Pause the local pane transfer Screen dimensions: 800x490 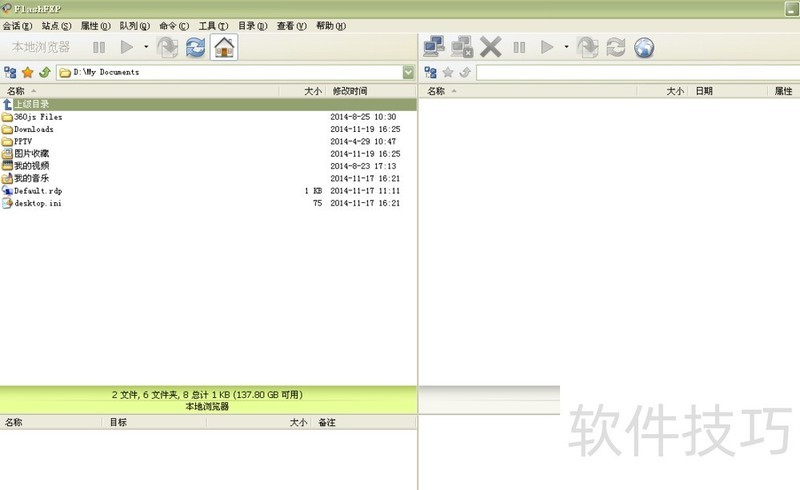pos(99,47)
